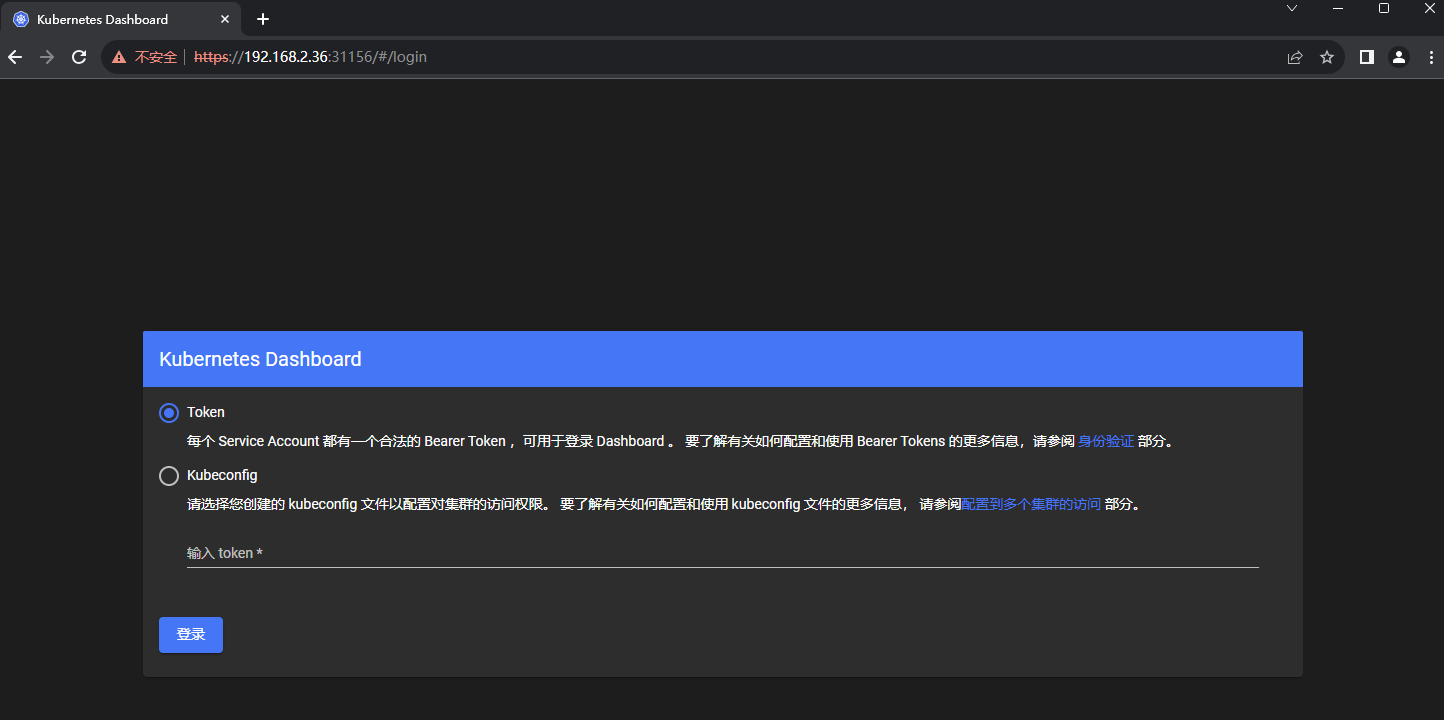Open the Chrome three-dot menu
Viewport: 1444px width, 720px height.
[1429, 57]
